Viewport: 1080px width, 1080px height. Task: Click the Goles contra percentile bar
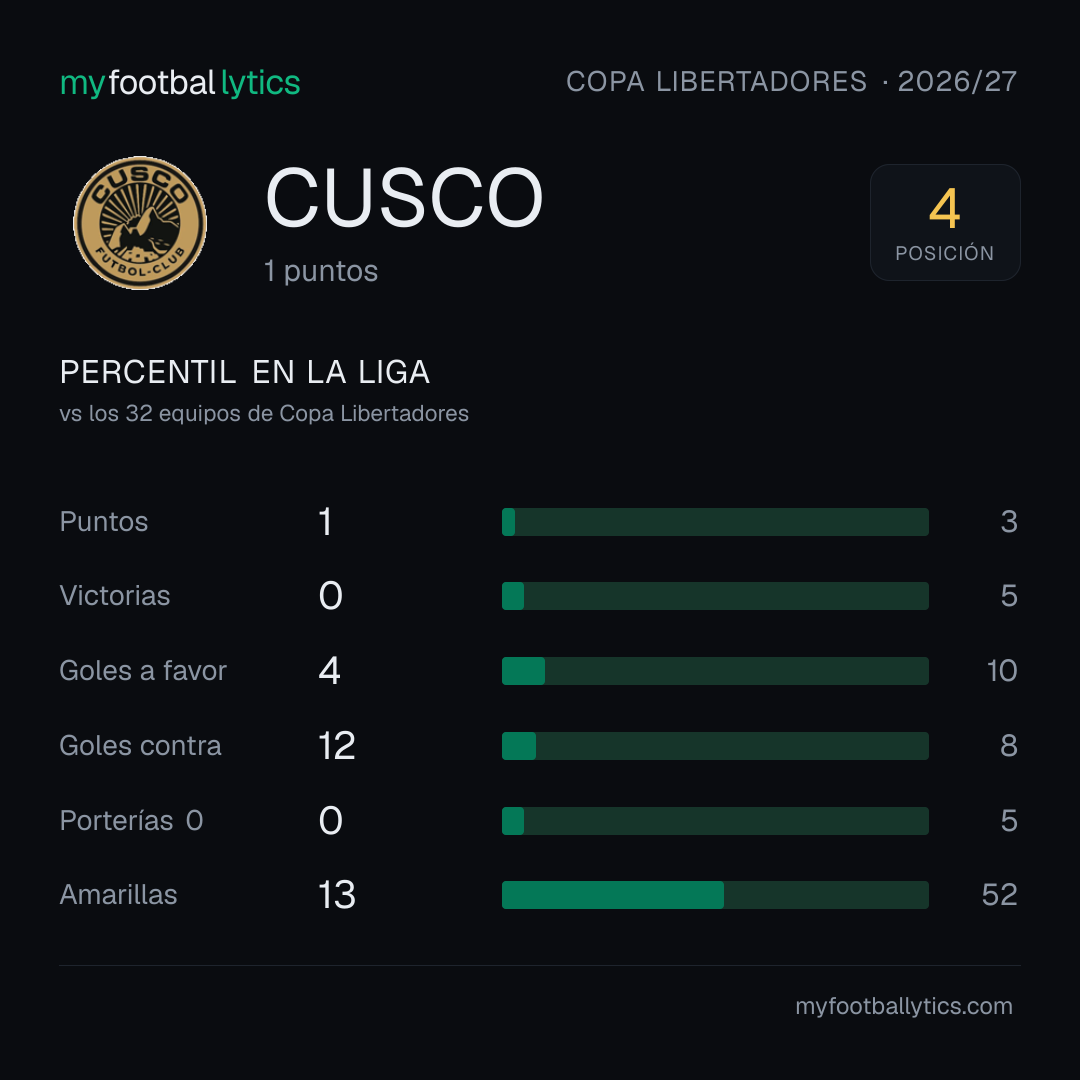715,746
